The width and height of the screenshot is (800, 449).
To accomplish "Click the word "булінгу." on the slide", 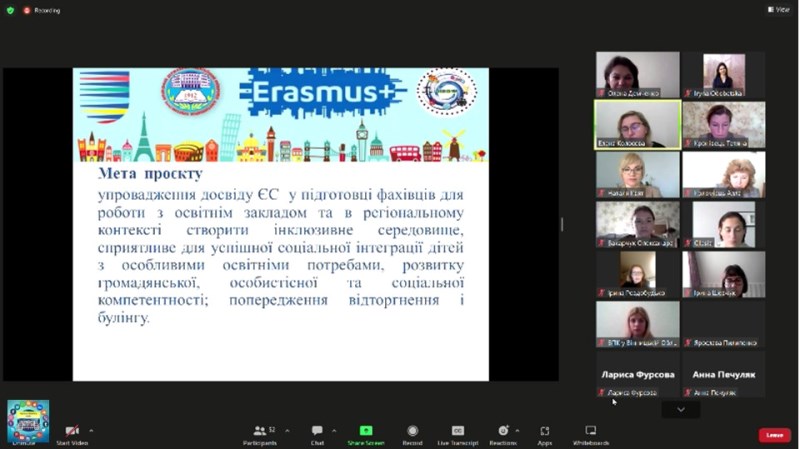I will coord(123,318).
